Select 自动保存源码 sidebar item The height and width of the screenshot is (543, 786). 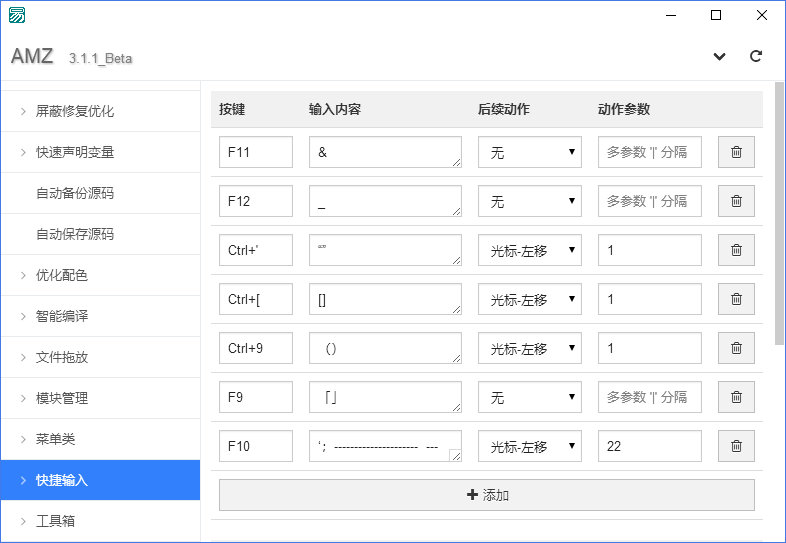pyautogui.click(x=75, y=234)
